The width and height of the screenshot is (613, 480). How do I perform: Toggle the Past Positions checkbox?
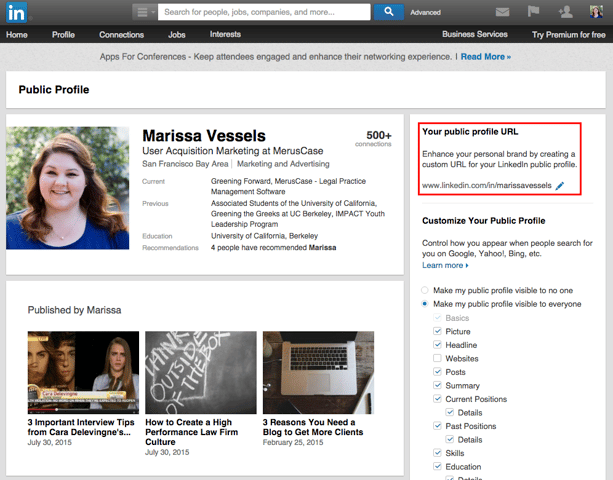tap(437, 426)
